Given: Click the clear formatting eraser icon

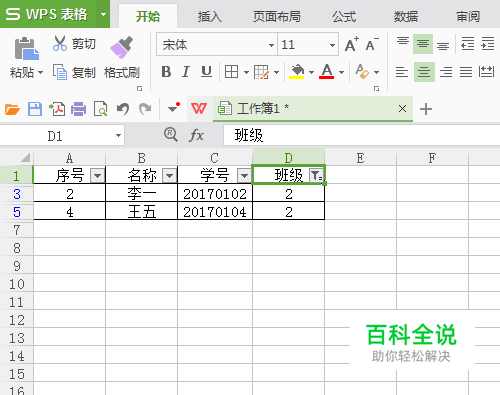Looking at the screenshot, I should (x=362, y=72).
